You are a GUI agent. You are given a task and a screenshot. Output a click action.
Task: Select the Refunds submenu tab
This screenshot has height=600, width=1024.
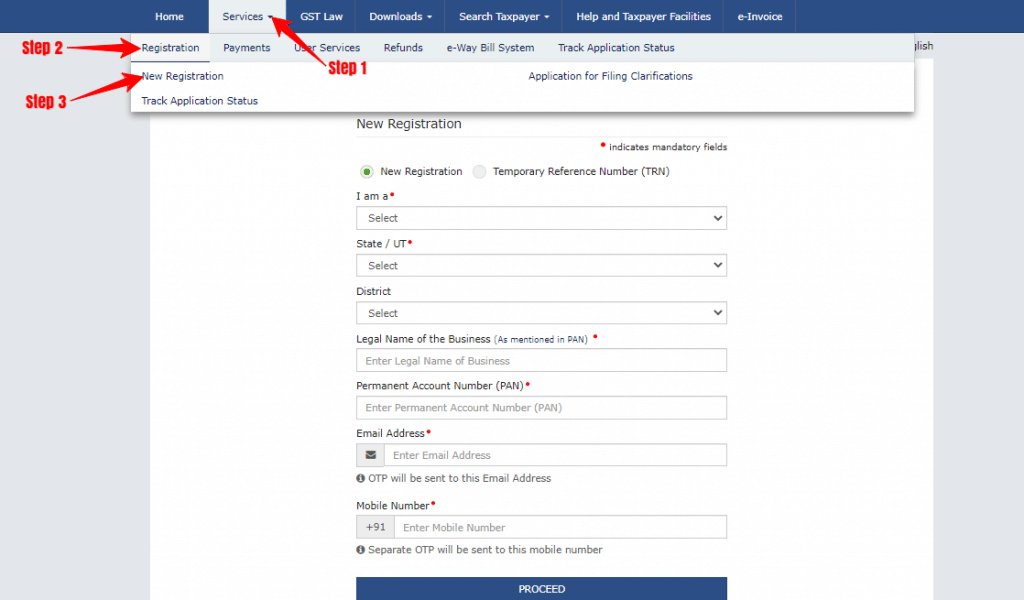[403, 48]
